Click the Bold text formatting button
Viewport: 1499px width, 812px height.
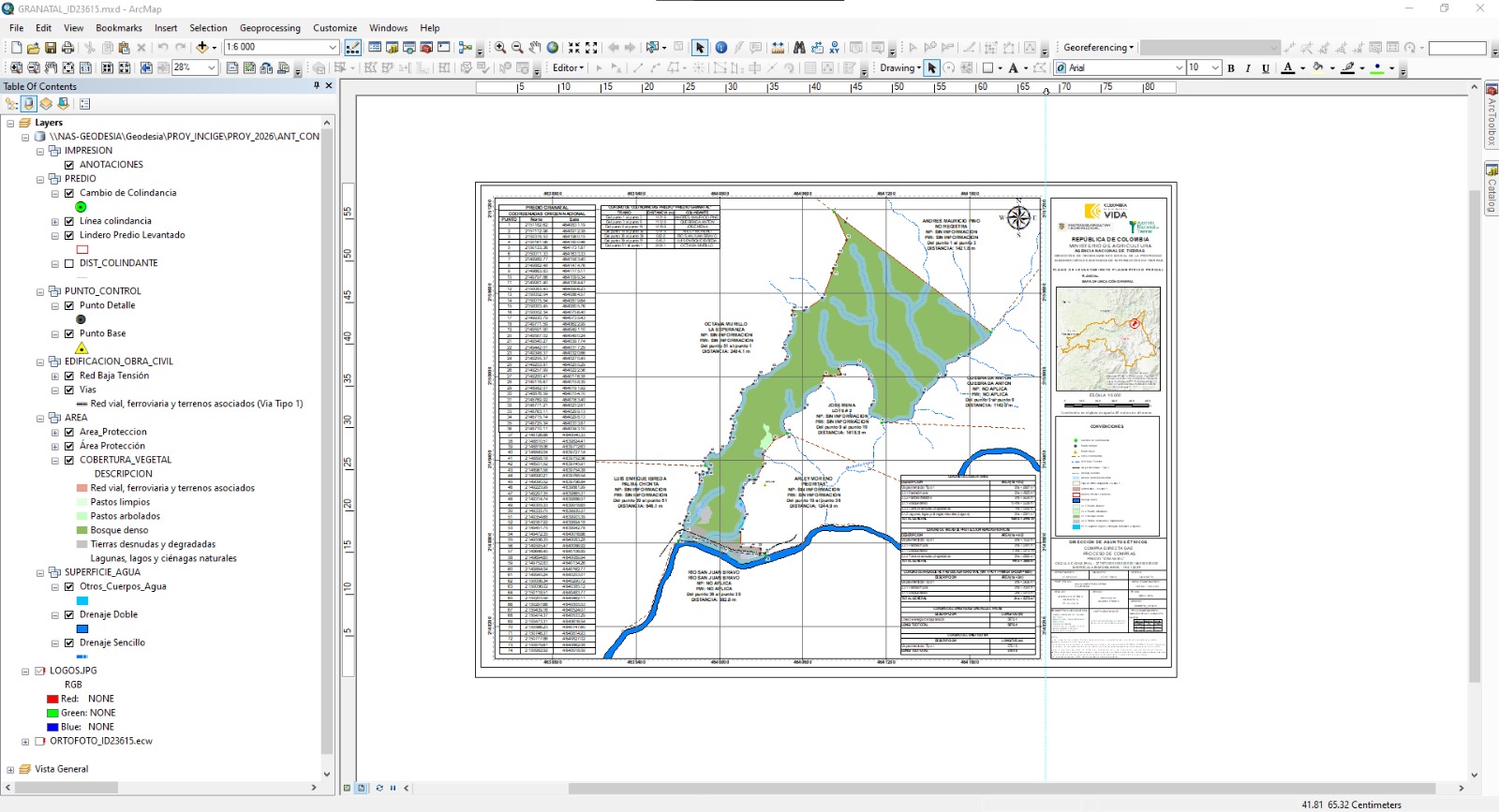coord(1231,67)
